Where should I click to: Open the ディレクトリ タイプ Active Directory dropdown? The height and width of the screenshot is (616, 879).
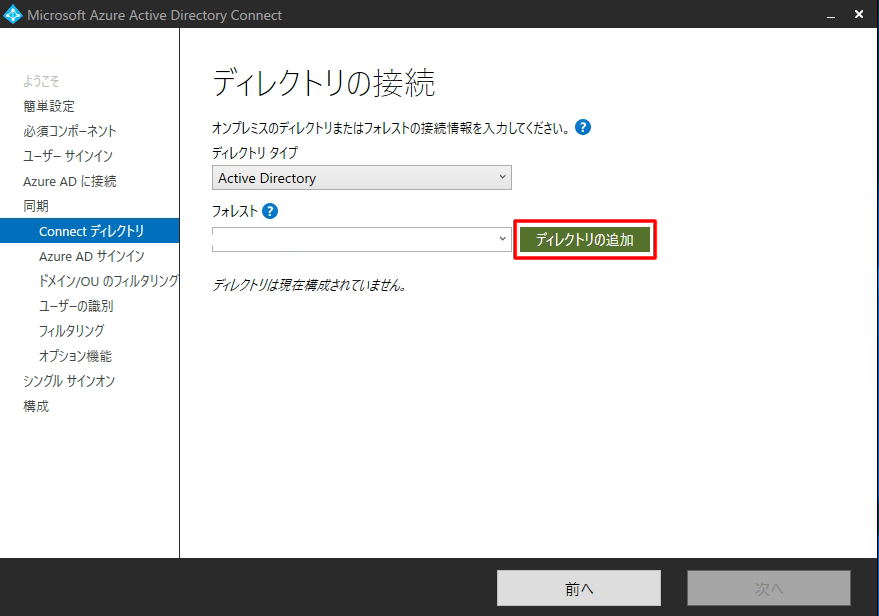tap(362, 178)
